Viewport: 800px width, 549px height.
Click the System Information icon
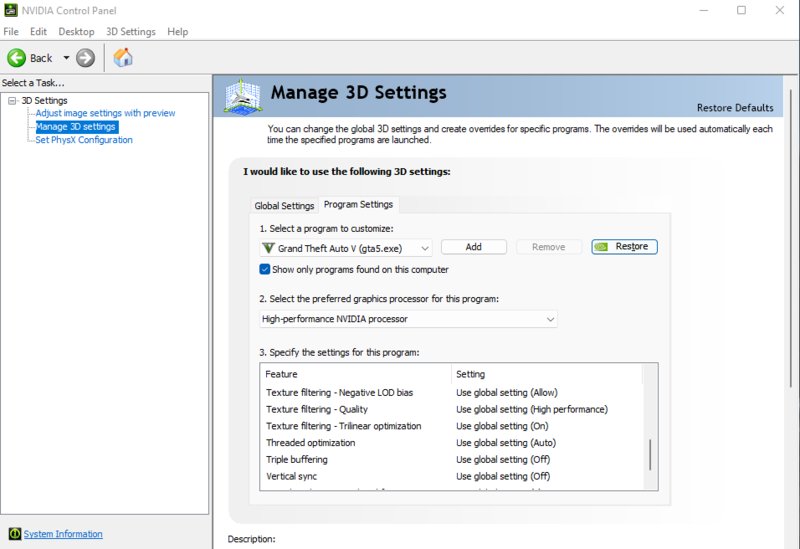(x=15, y=534)
